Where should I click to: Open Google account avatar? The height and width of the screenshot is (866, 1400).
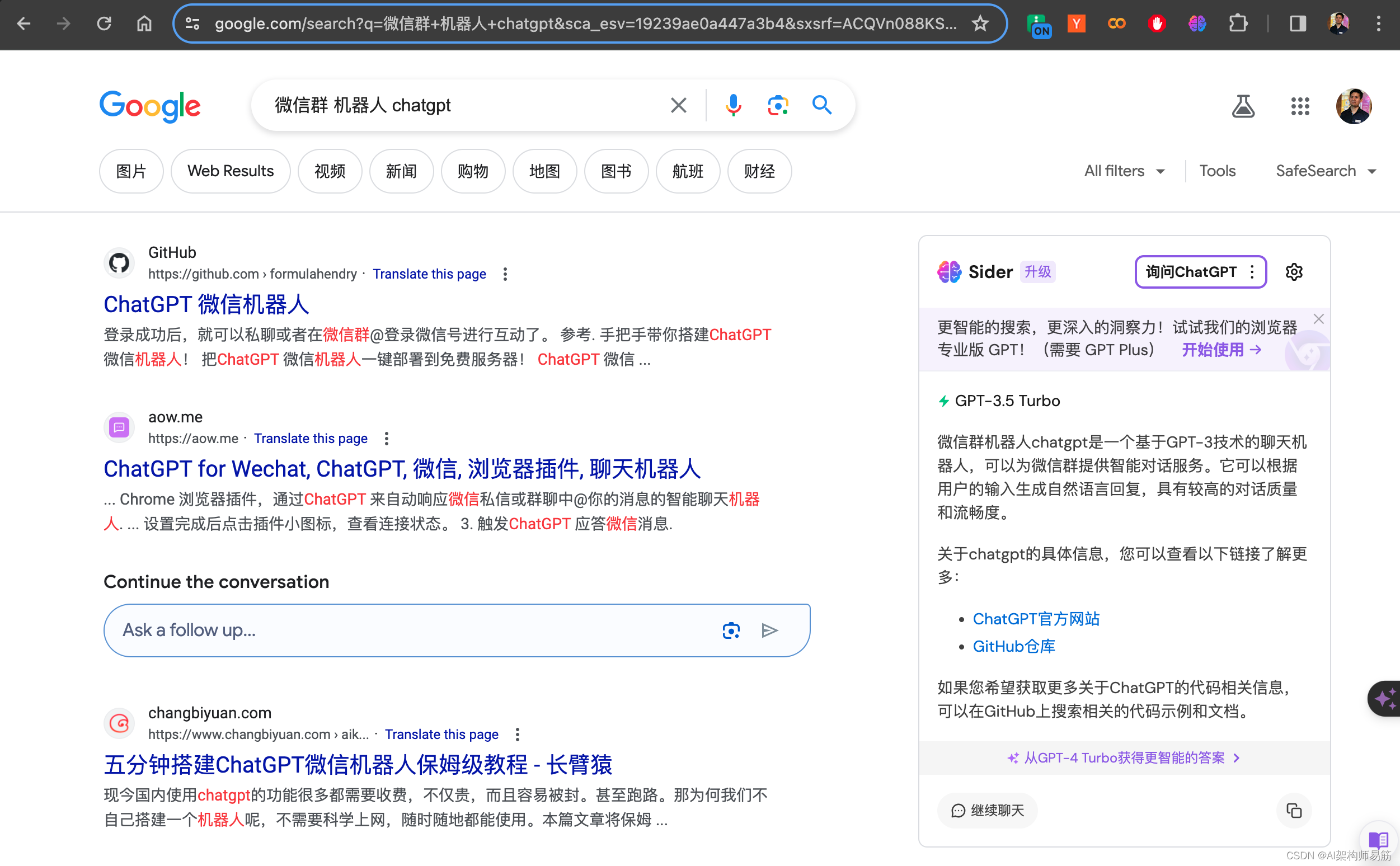tap(1354, 106)
